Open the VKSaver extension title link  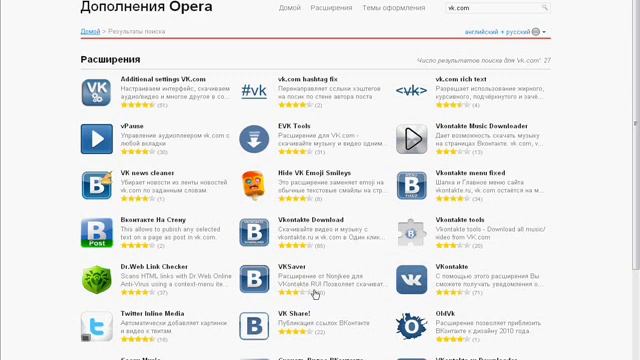click(x=291, y=267)
